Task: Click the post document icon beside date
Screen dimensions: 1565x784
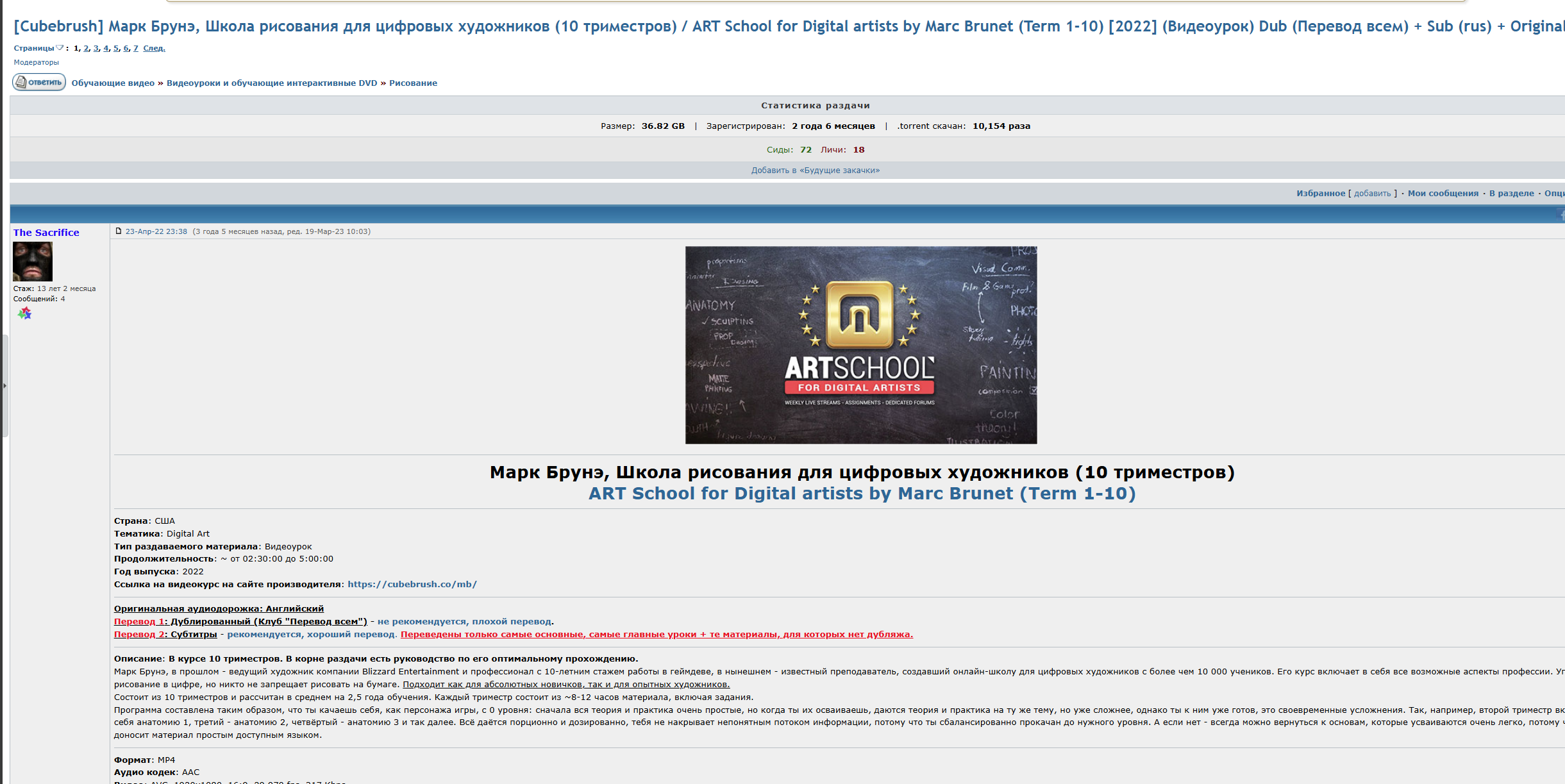Action: [x=119, y=231]
